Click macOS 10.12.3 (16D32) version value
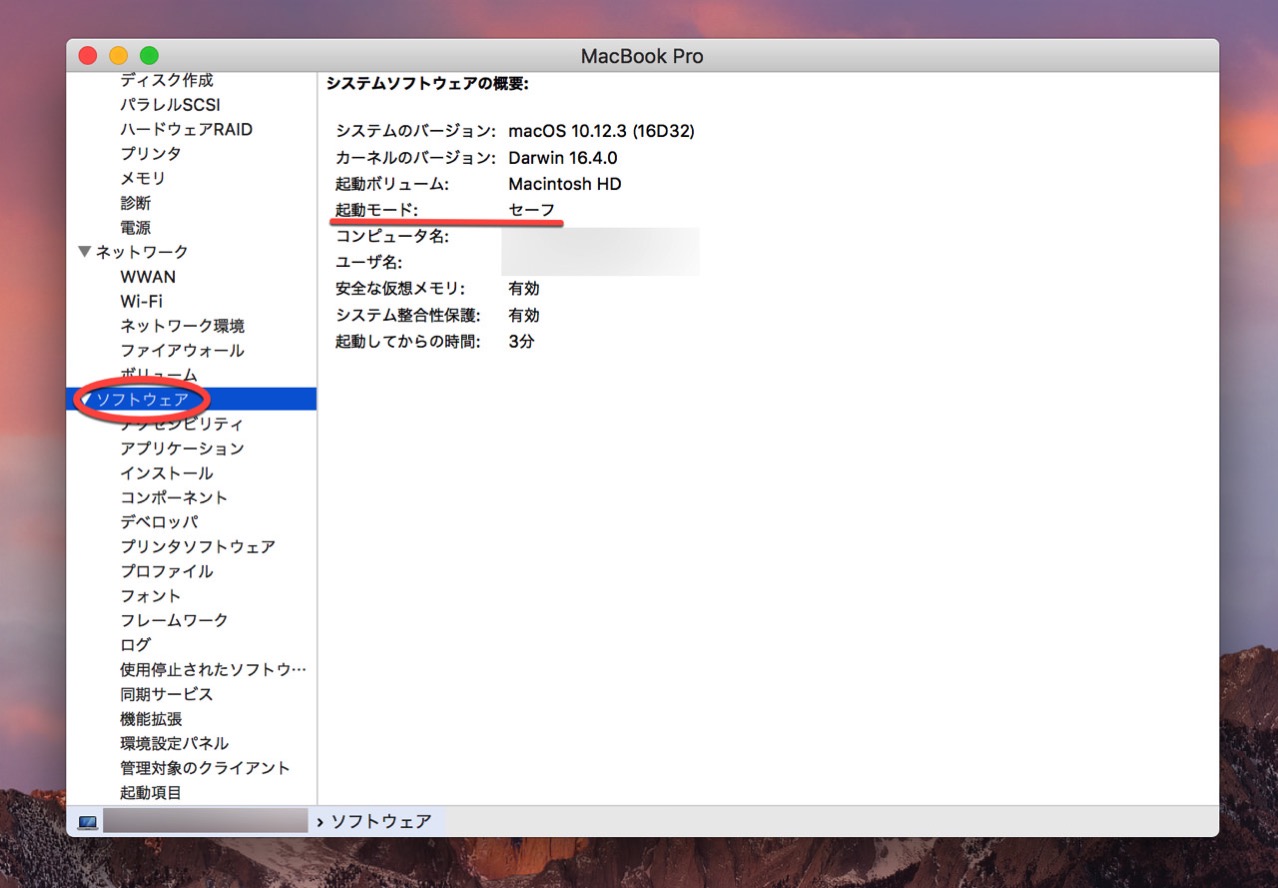Viewport: 1278px width, 888px height. pos(601,131)
